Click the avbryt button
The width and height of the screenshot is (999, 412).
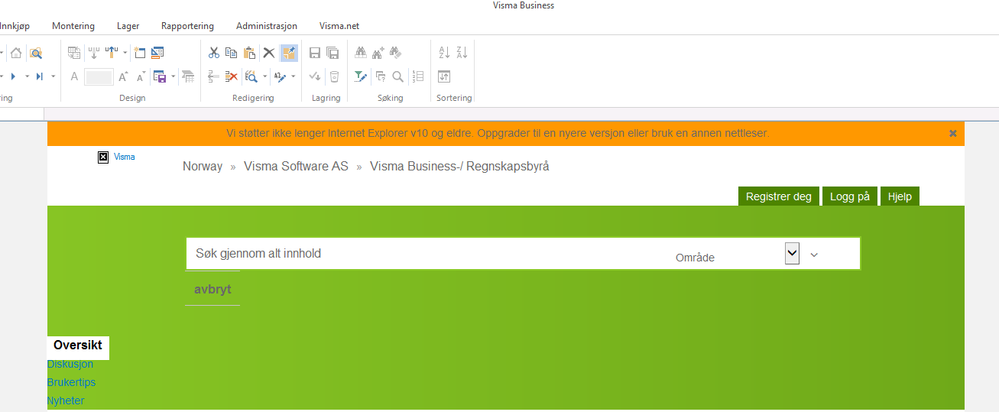(213, 289)
